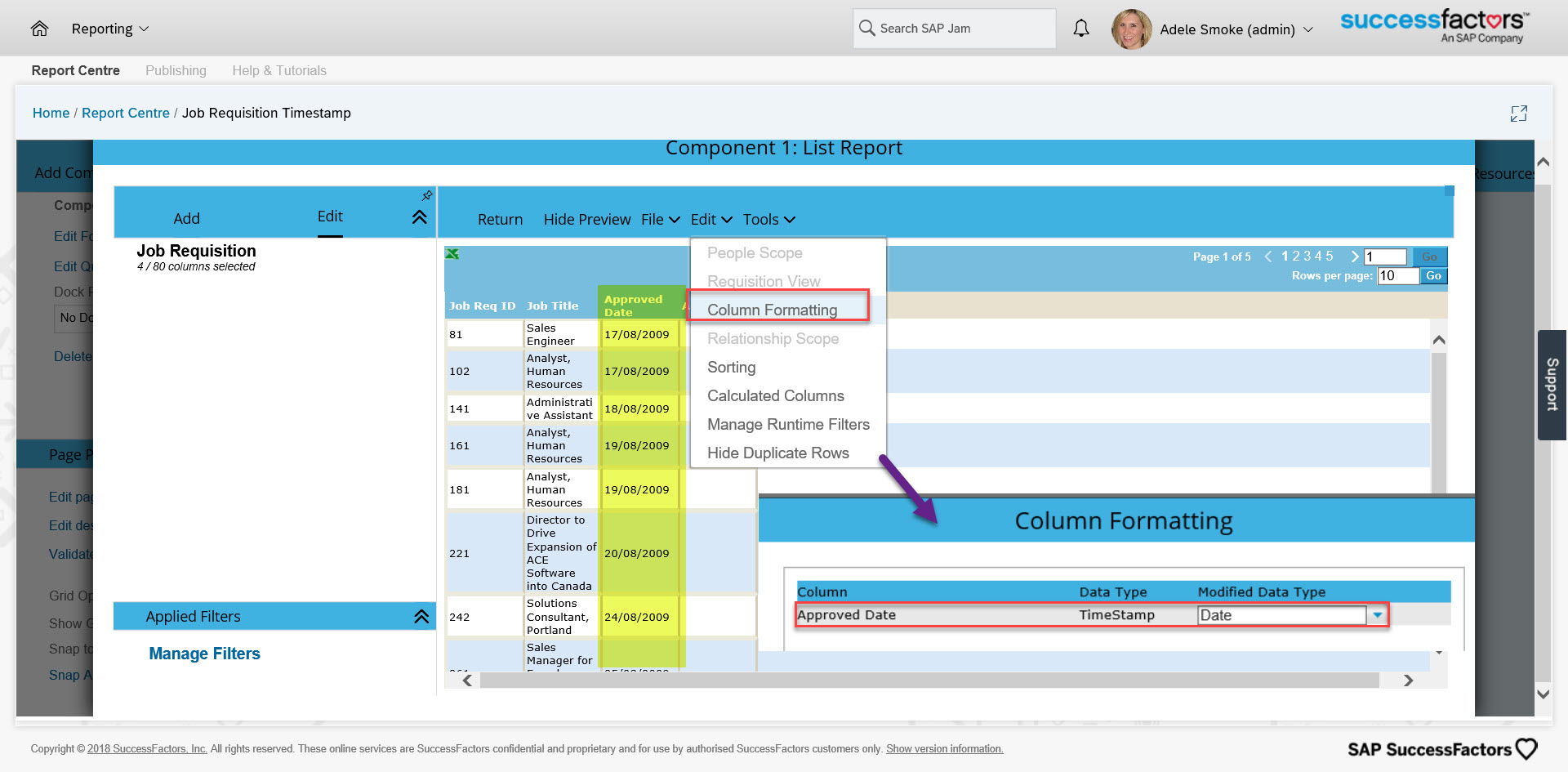Open the File menu
The image size is (1568, 772).
click(660, 219)
